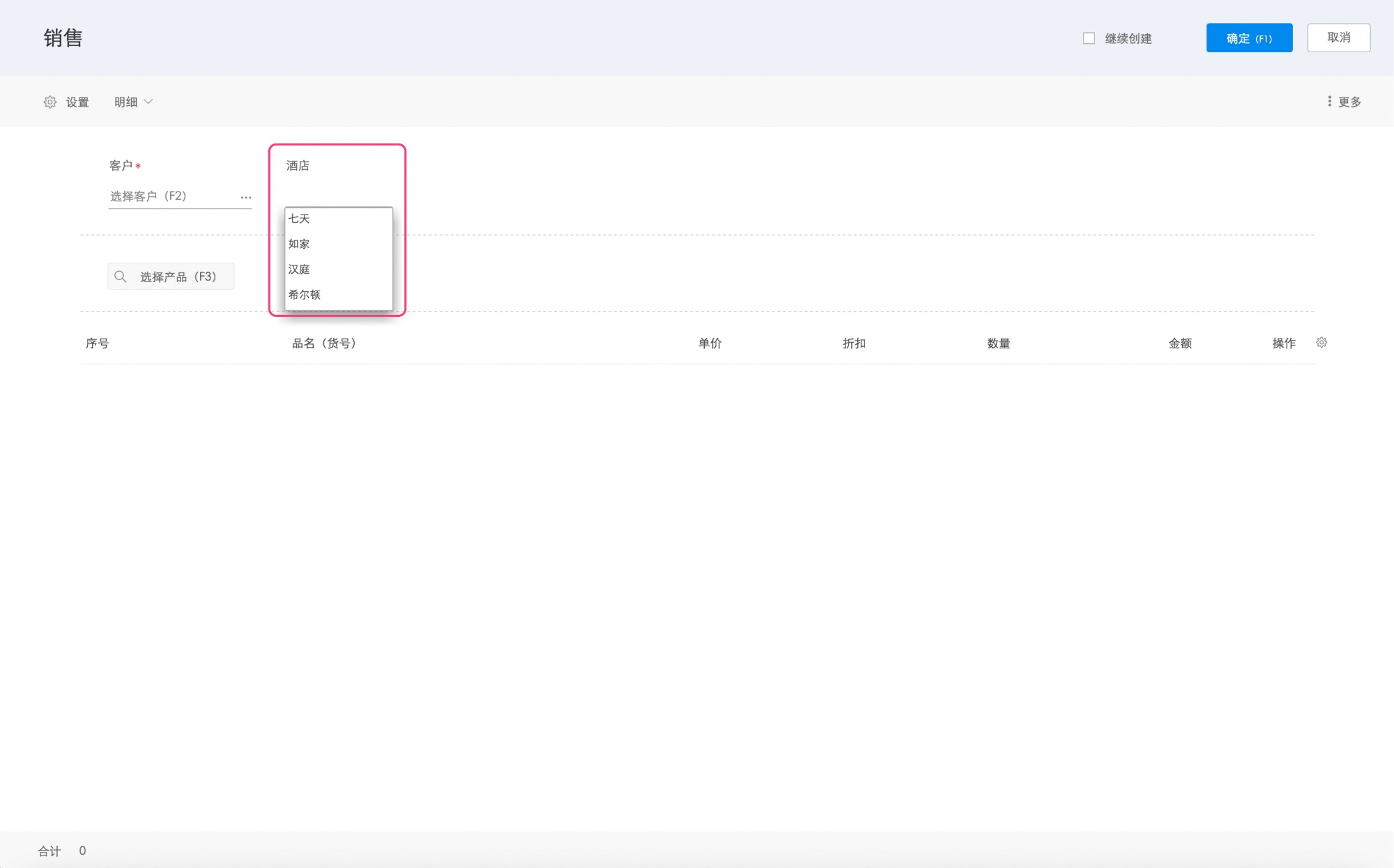Open settings via the gear icon beside 设置
The width and height of the screenshot is (1394, 868).
tap(50, 102)
